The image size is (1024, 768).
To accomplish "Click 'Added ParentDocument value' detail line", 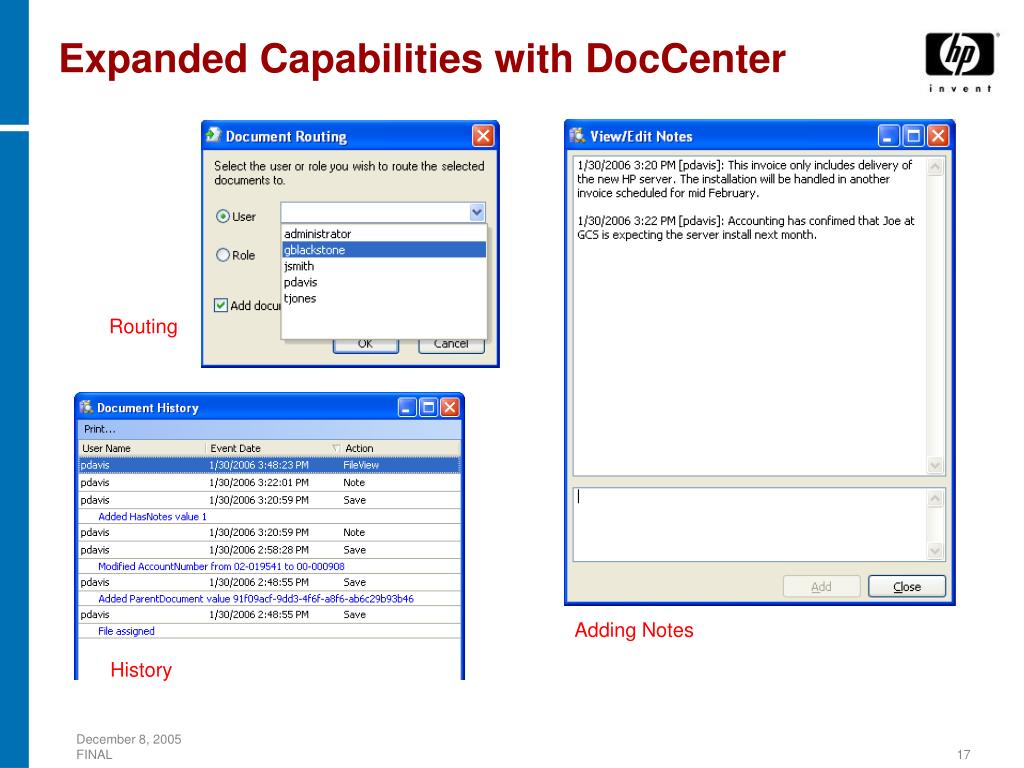I will coord(255,599).
